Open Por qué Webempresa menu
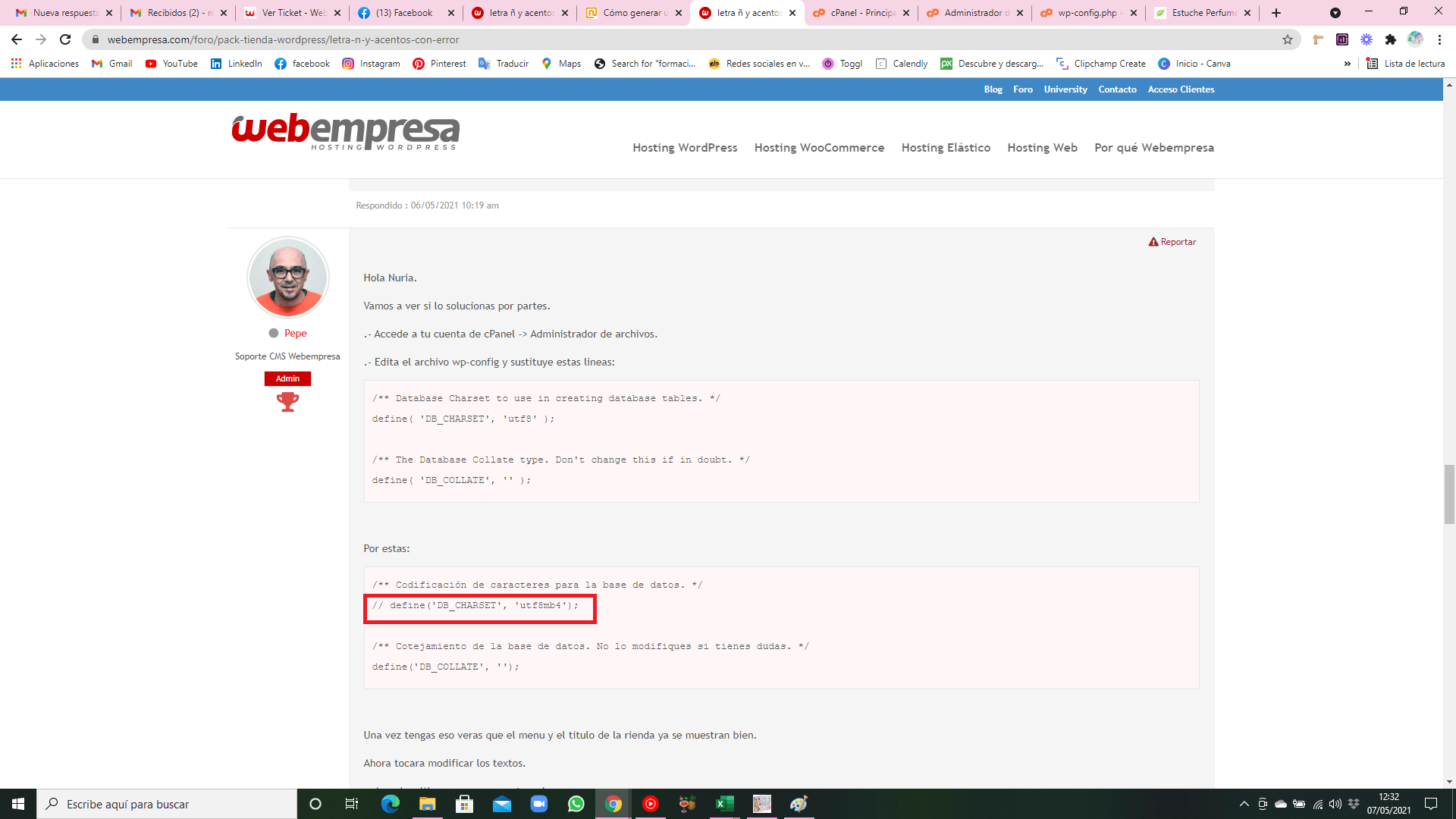1456x819 pixels. 1153,148
